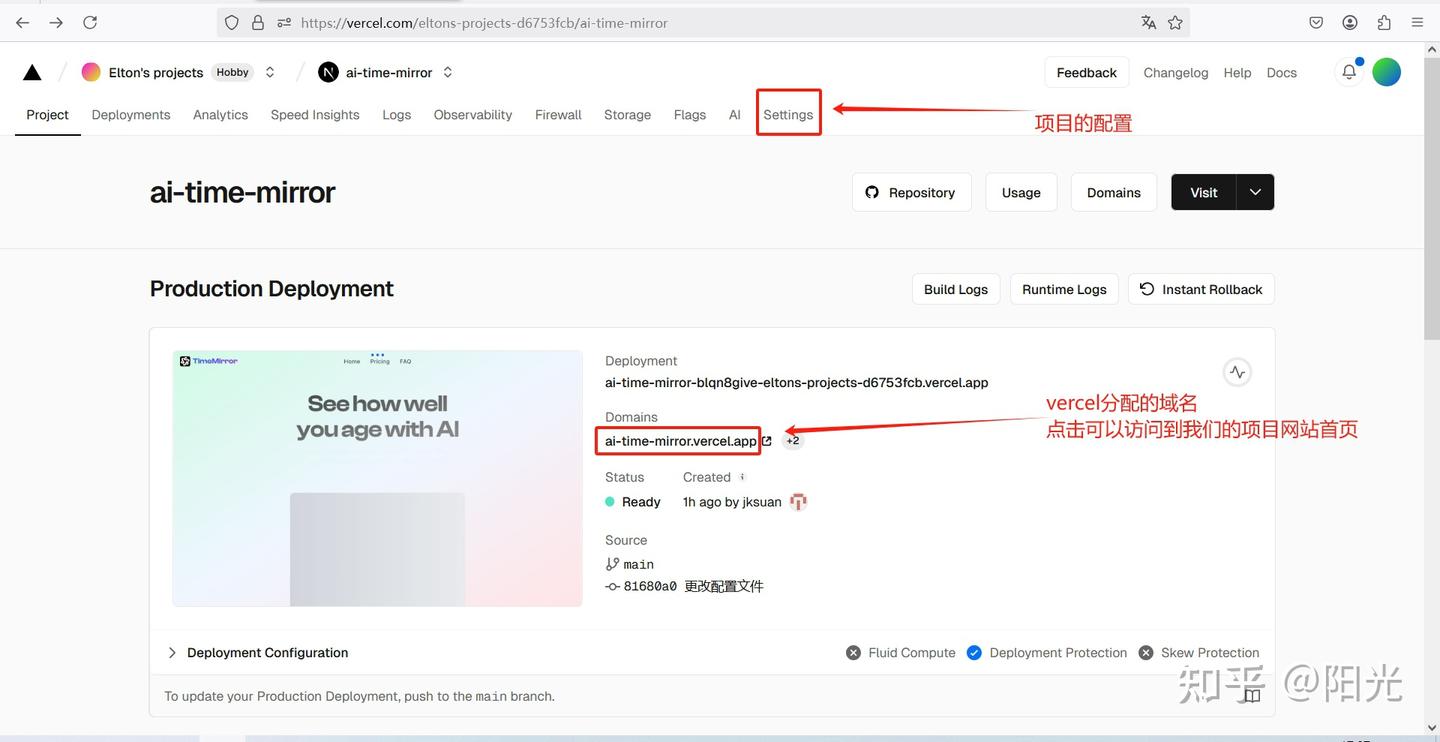Open the Visit dropdown arrow

click(x=1255, y=192)
